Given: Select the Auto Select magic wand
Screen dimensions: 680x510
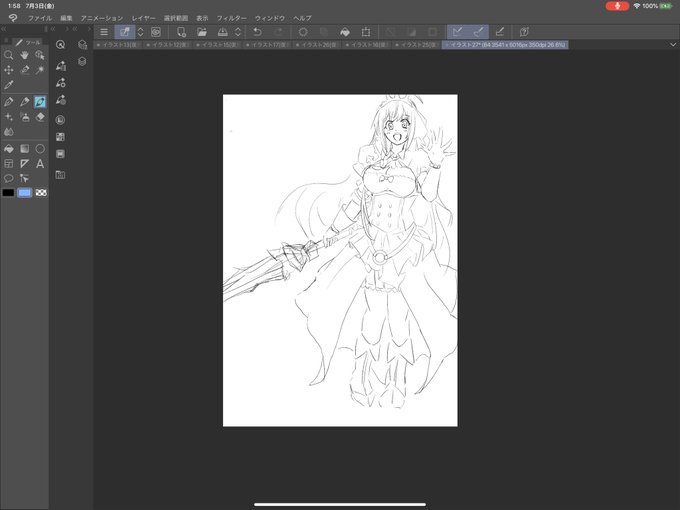Looking at the screenshot, I should pos(40,70).
